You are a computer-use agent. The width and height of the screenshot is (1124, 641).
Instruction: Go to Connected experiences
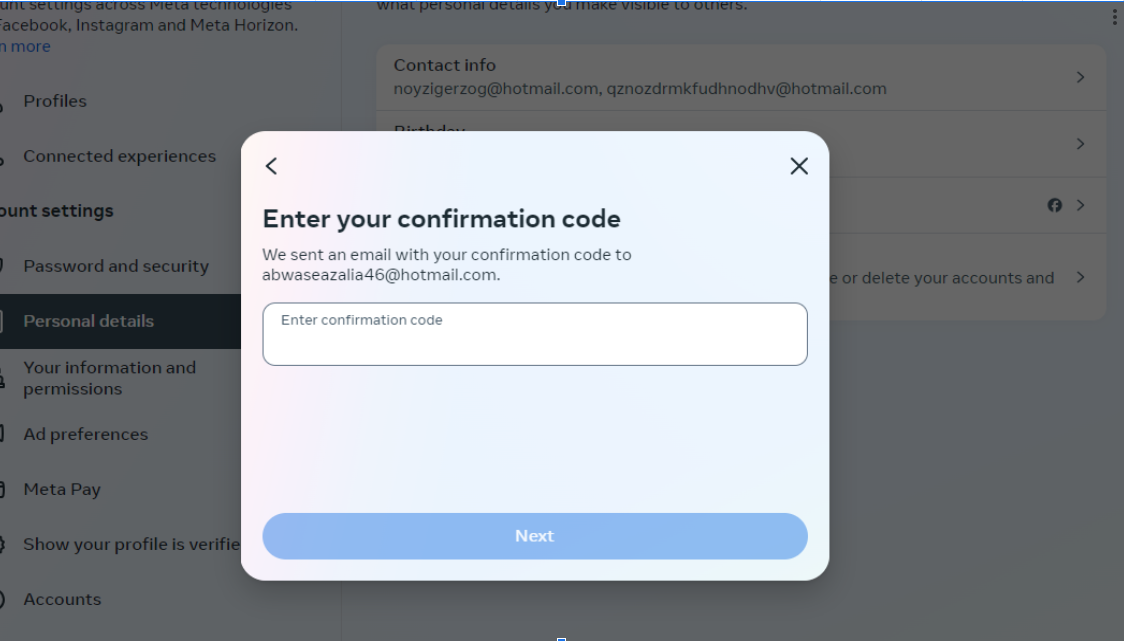[119, 156]
